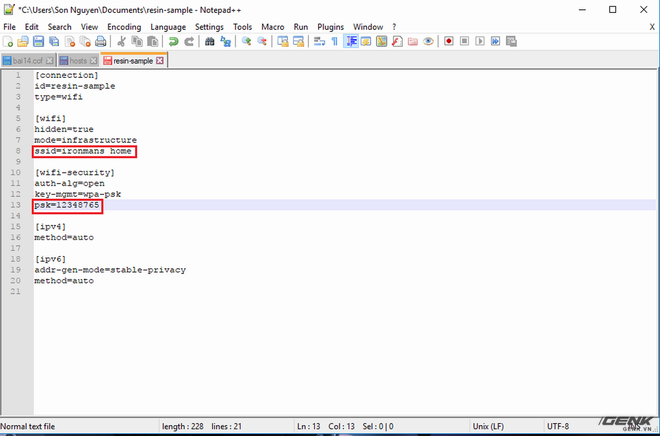Save the current file with the Save icon
Screen dimensions: 660x436
pyautogui.click(x=38, y=41)
